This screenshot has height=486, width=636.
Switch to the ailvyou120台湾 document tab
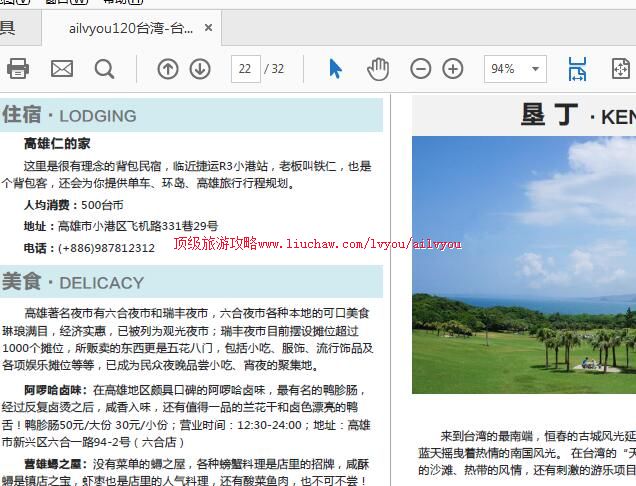130,28
